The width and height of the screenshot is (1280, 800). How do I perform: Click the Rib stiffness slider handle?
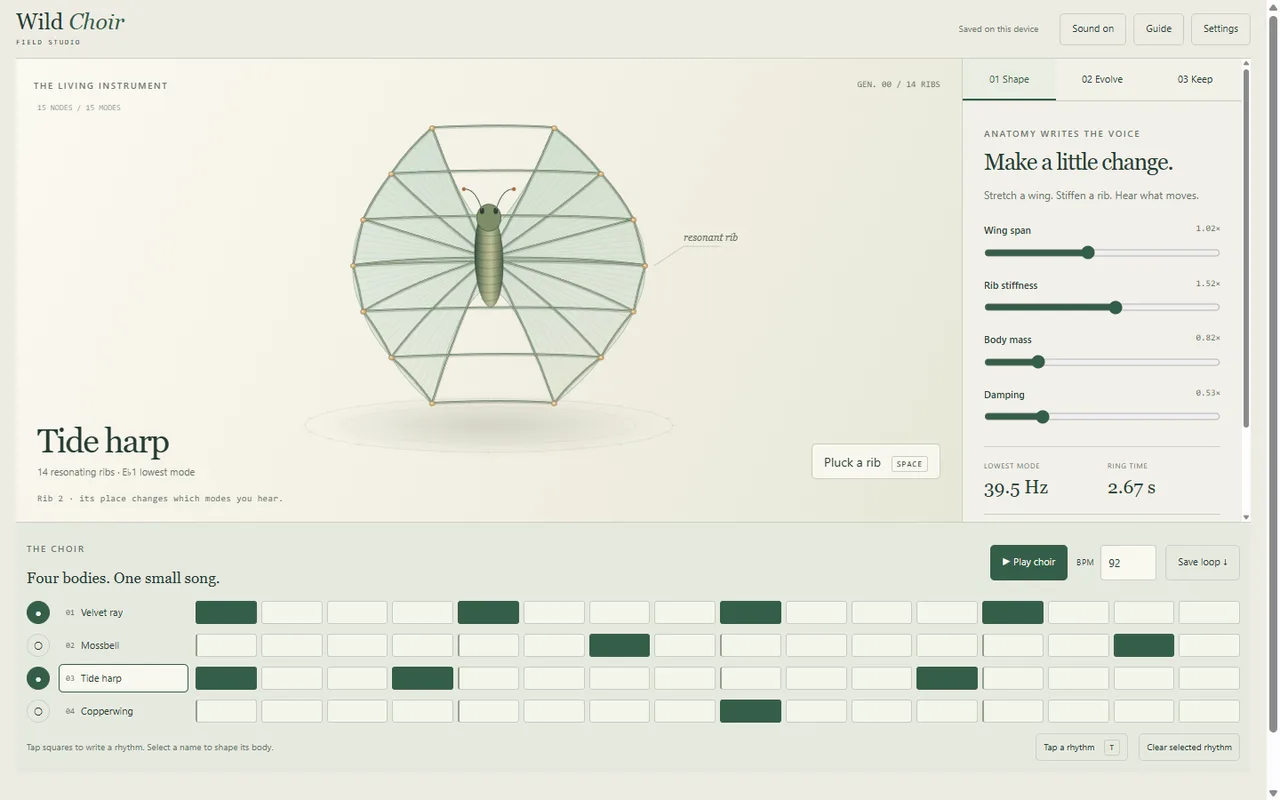1116,308
